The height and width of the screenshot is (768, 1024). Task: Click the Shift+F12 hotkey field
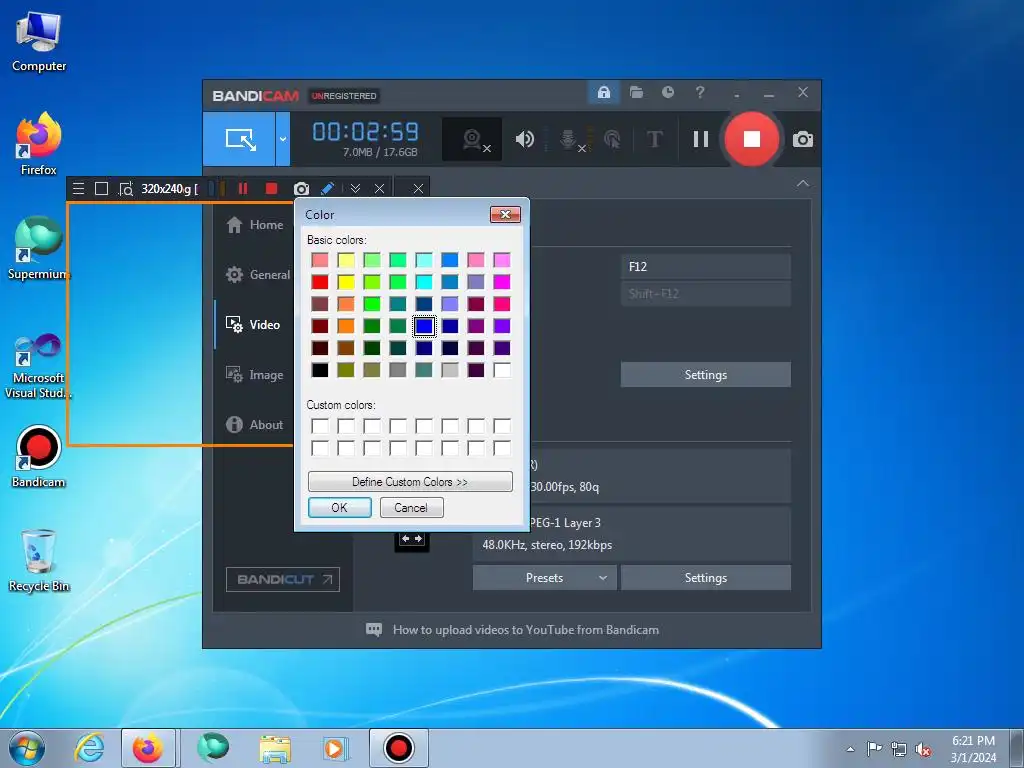click(705, 294)
